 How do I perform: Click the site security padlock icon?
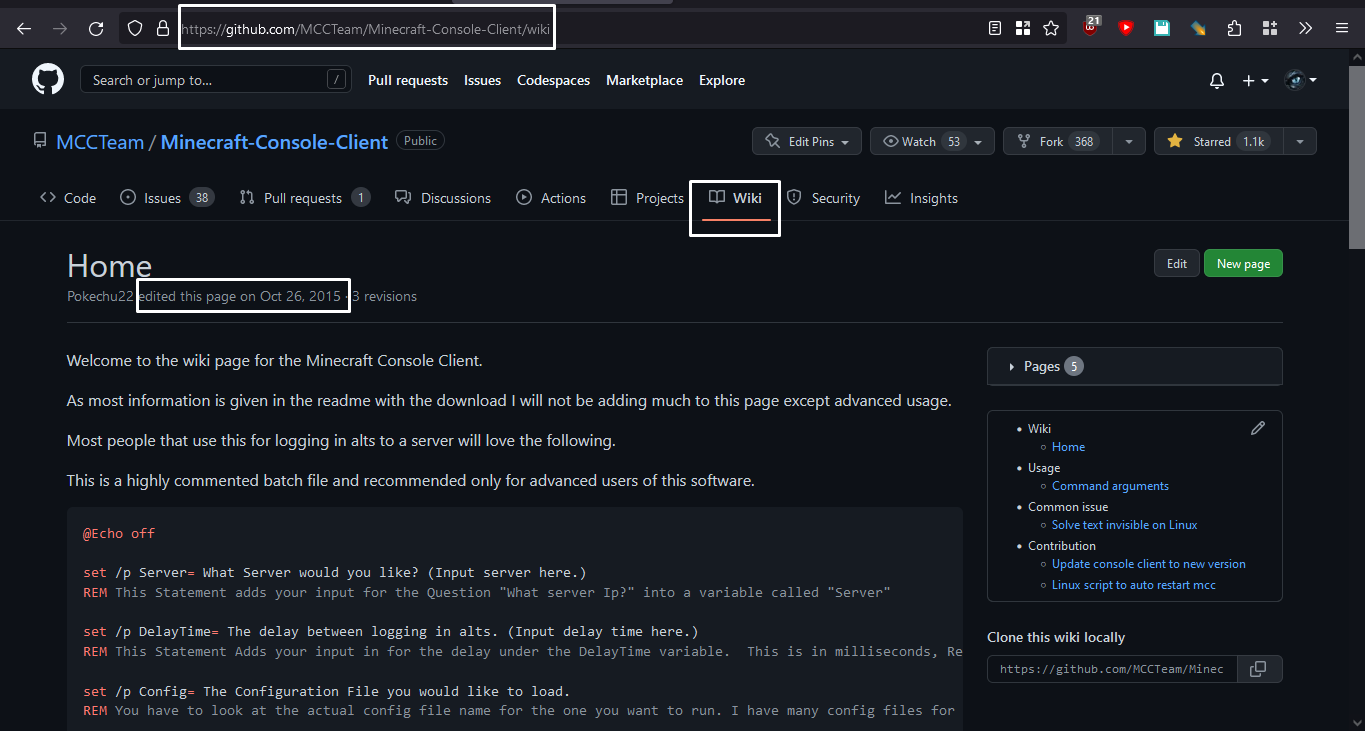point(162,28)
